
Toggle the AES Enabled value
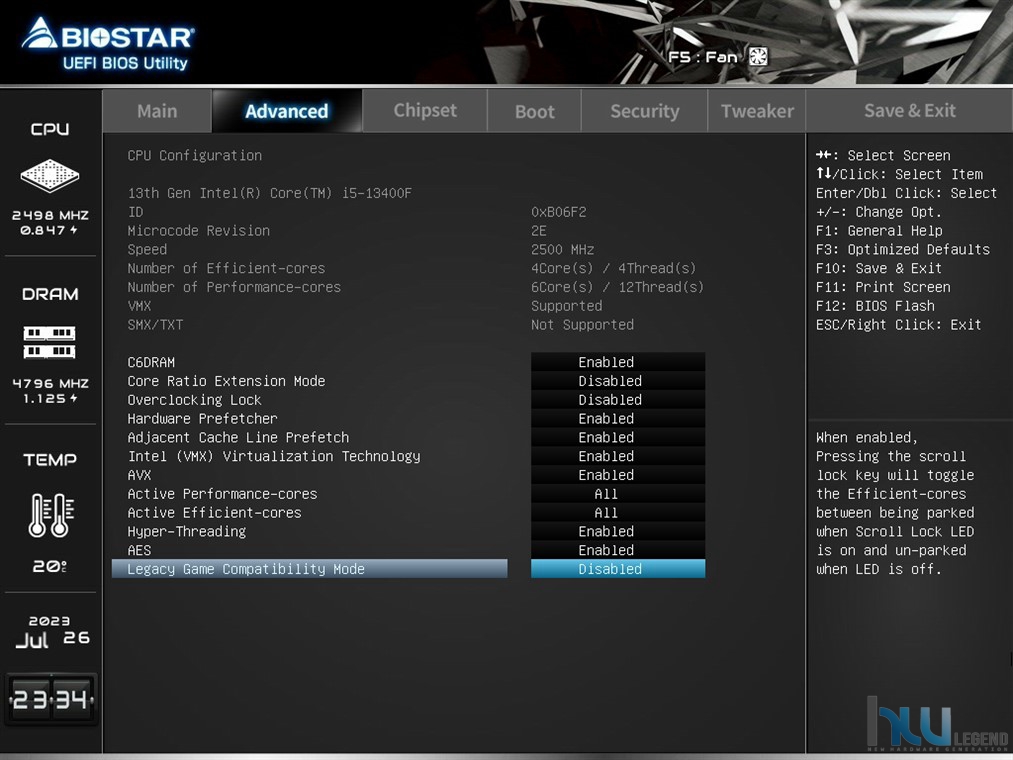[618, 550]
